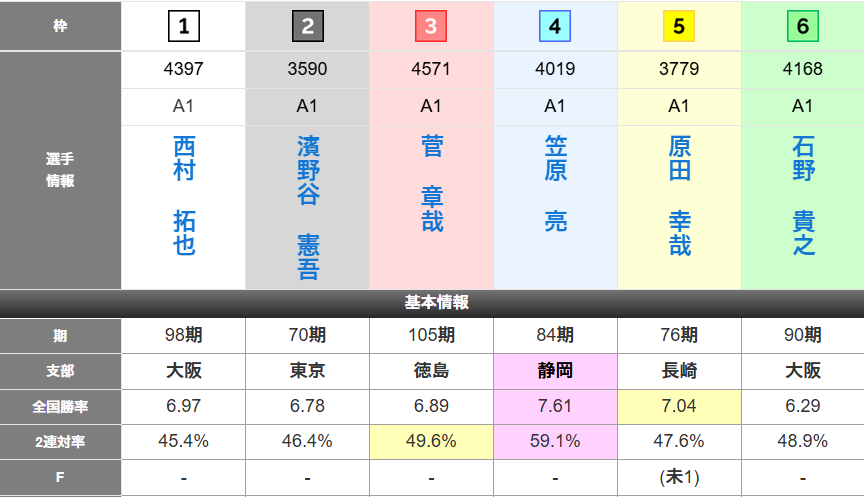Open racer 西村拓也 profile link

click(184, 196)
